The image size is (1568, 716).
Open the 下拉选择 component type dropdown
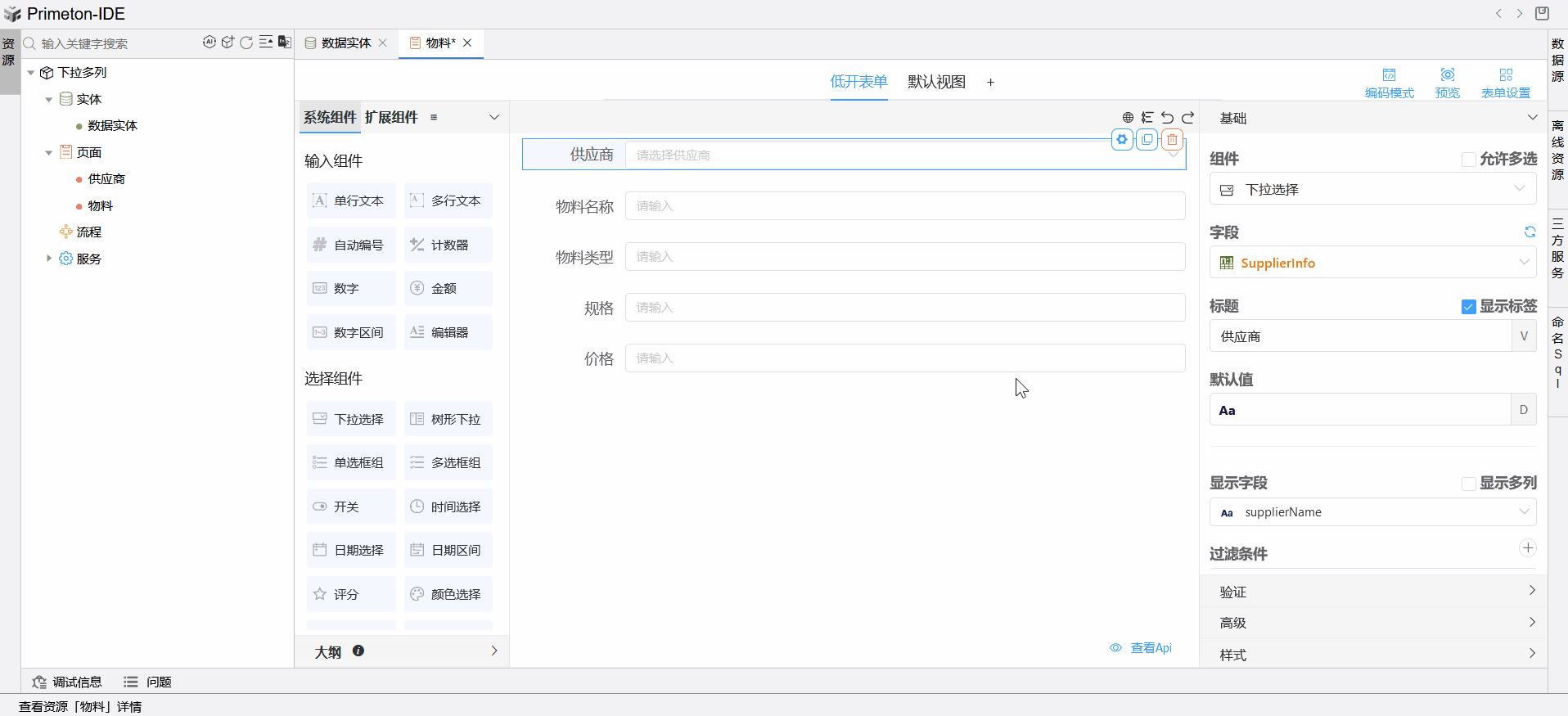(1372, 190)
